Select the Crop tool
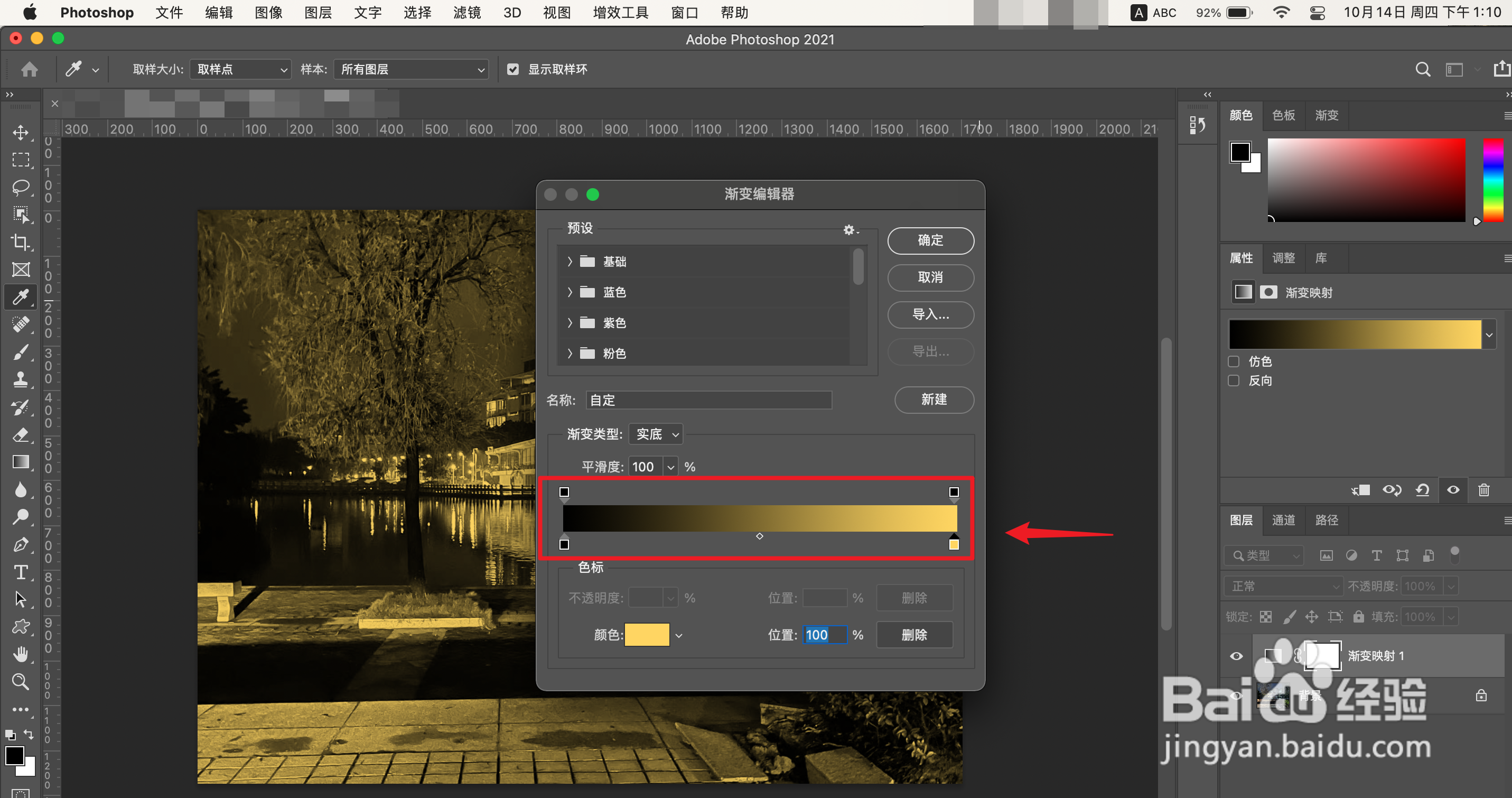 point(21,242)
